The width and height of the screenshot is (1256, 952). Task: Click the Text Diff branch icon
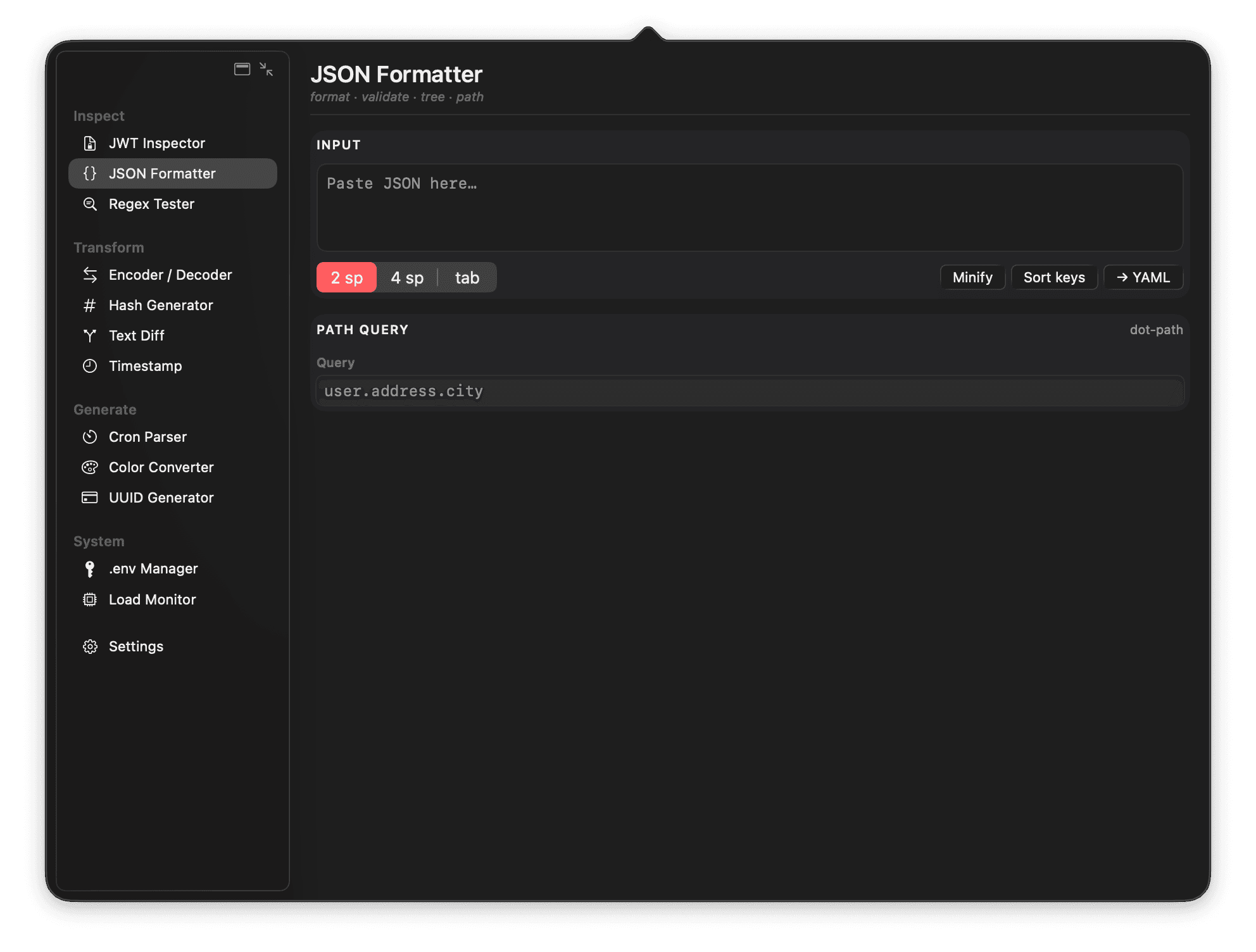(90, 335)
